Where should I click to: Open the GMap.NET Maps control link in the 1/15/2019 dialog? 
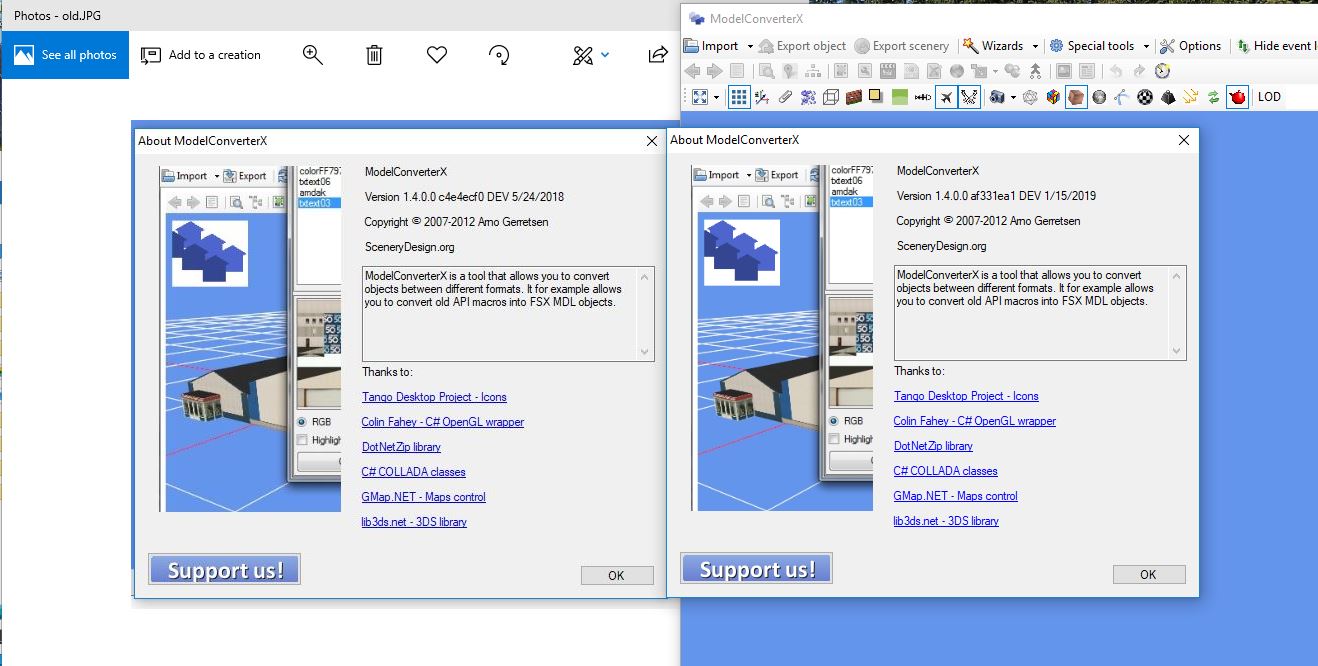click(956, 496)
